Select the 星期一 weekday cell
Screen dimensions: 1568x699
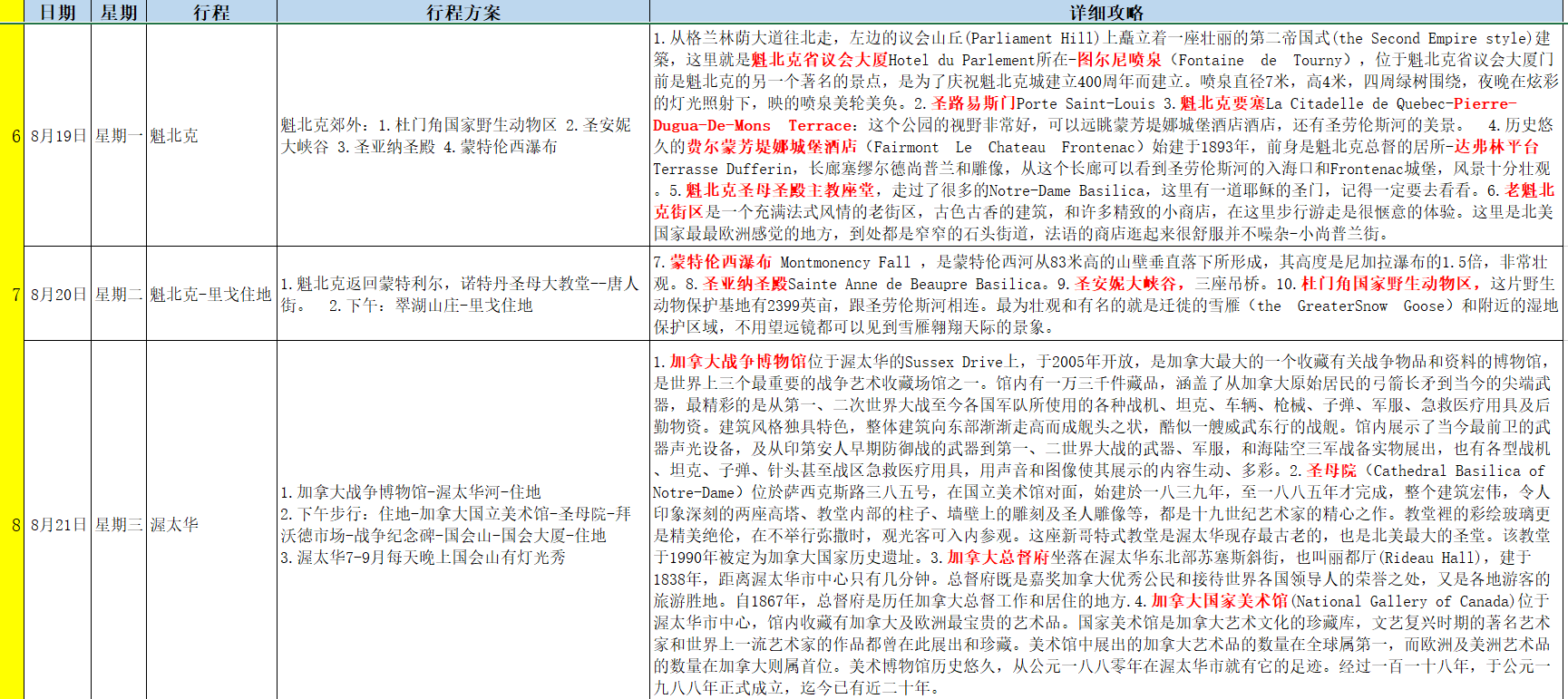(x=119, y=135)
